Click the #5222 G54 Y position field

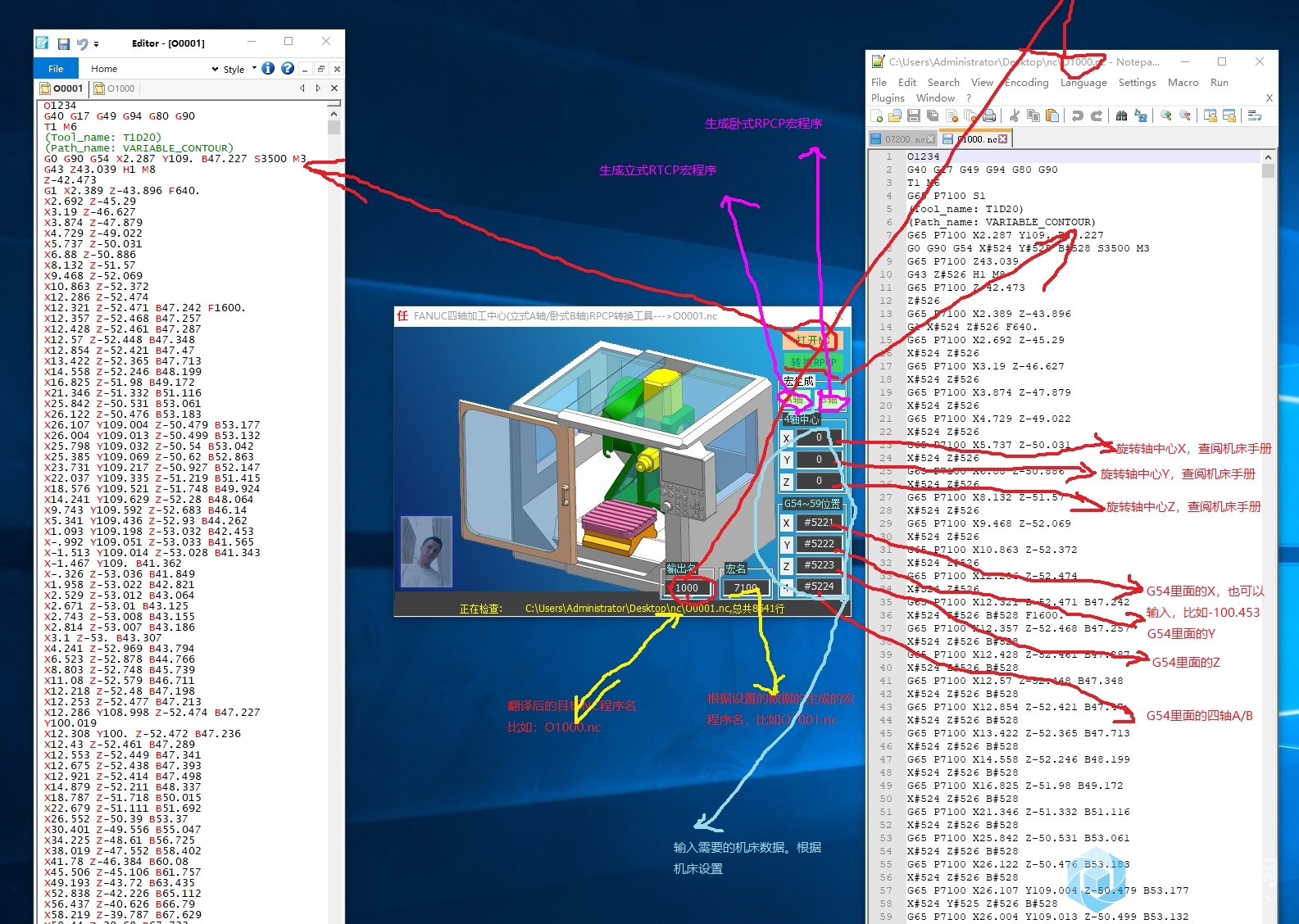(819, 543)
